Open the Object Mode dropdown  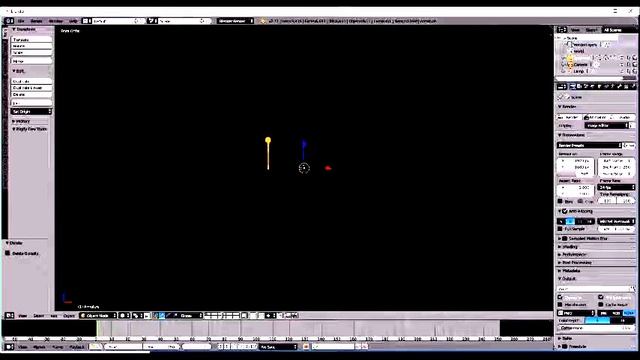tap(98, 316)
